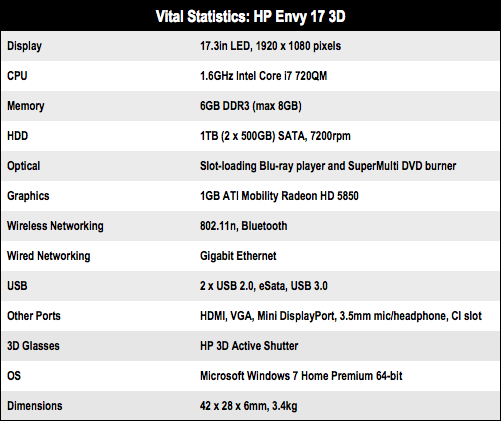
Task: Click the 1TB SATA 7200rpm value
Action: pyautogui.click(x=275, y=136)
